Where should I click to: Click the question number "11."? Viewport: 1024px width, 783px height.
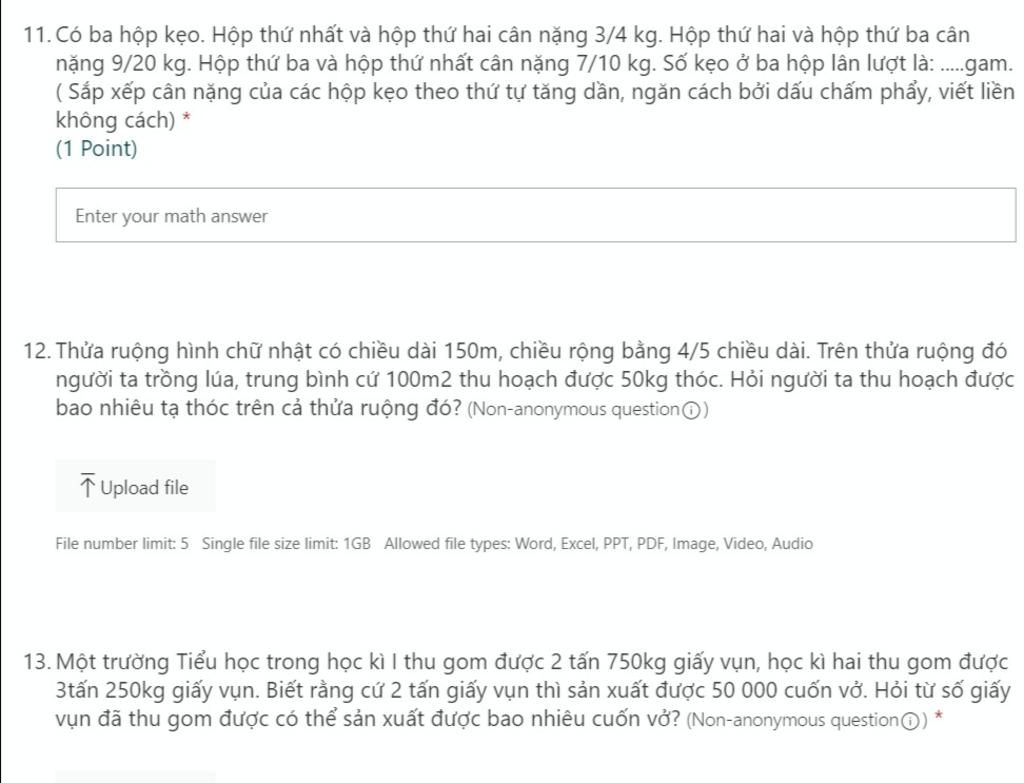[x=36, y=36]
